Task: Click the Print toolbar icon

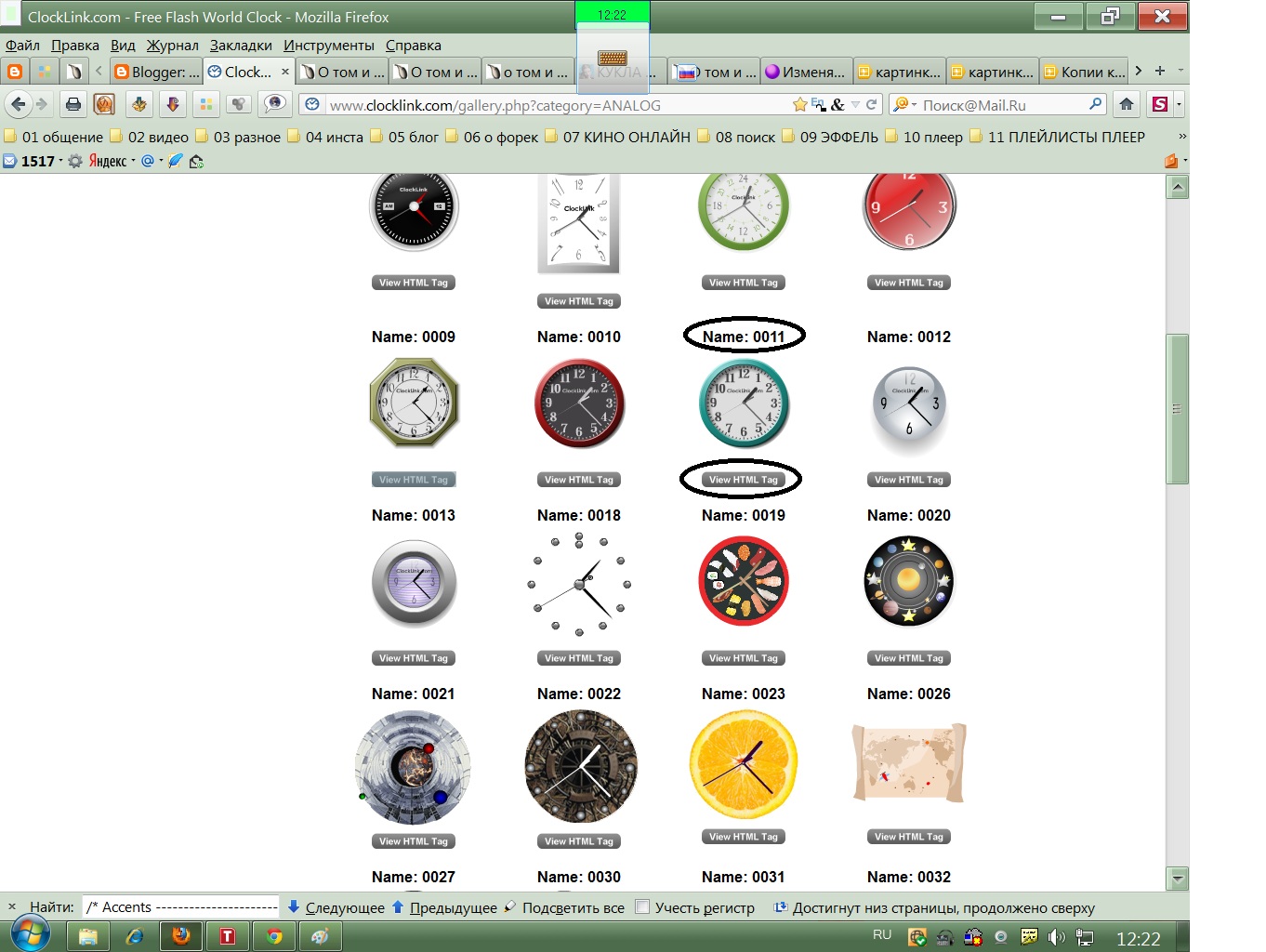Action: (x=73, y=104)
